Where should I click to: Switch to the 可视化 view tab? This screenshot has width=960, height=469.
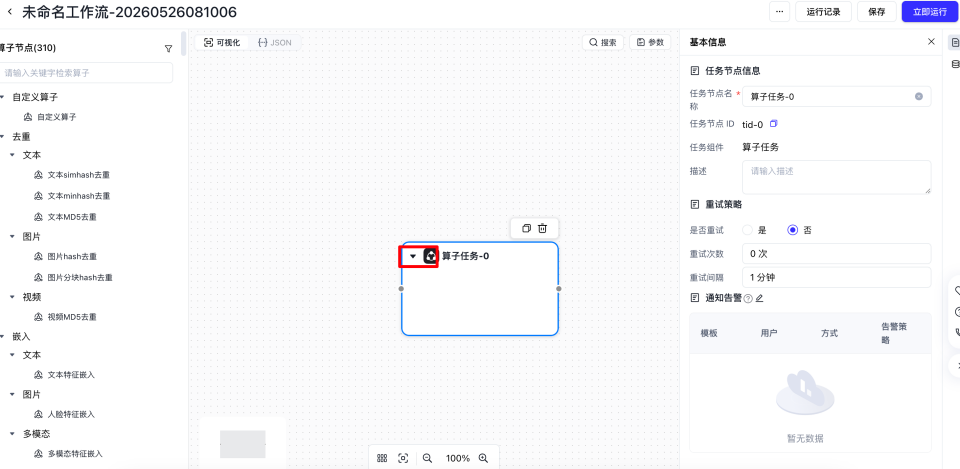(222, 42)
